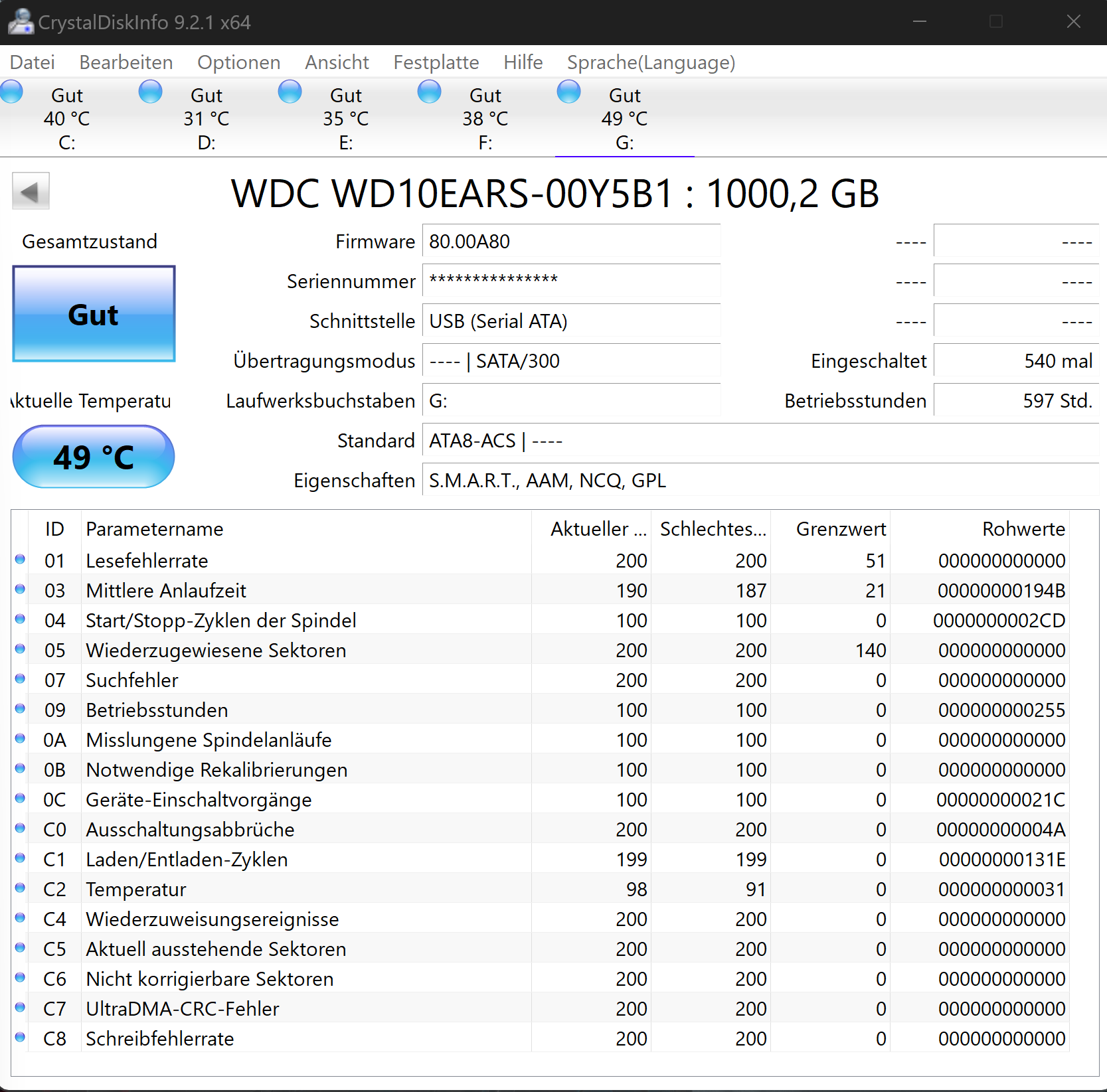Viewport: 1107px width, 1092px height.
Task: Click the health circle above drive E:
Action: pyautogui.click(x=290, y=92)
